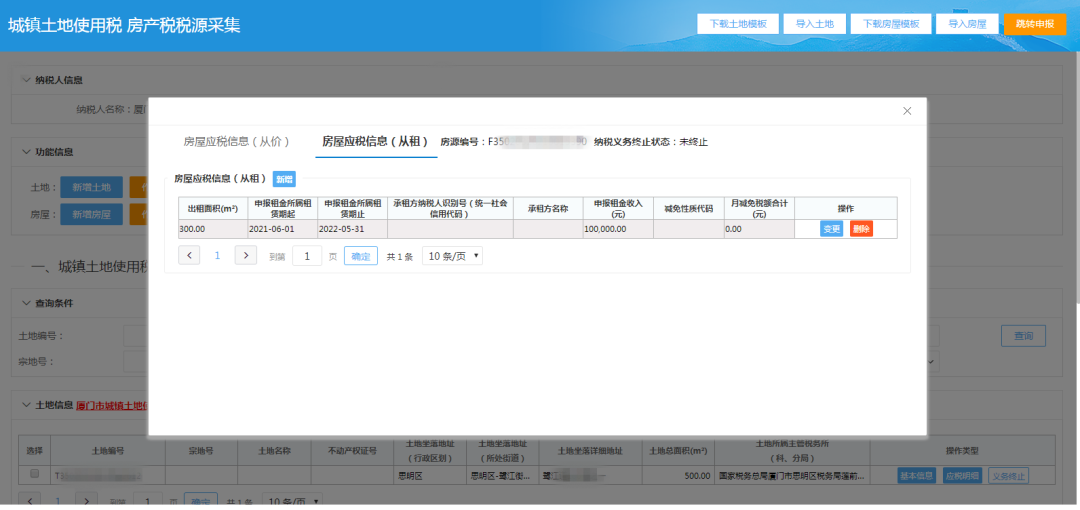The width and height of the screenshot is (1080, 510).
Task: Click 应税明细 in the land row
Action: coord(962,476)
